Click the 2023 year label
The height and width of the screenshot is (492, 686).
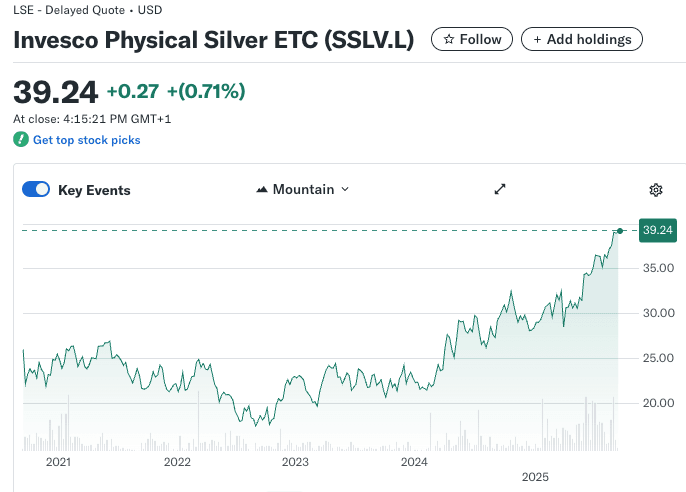295,462
